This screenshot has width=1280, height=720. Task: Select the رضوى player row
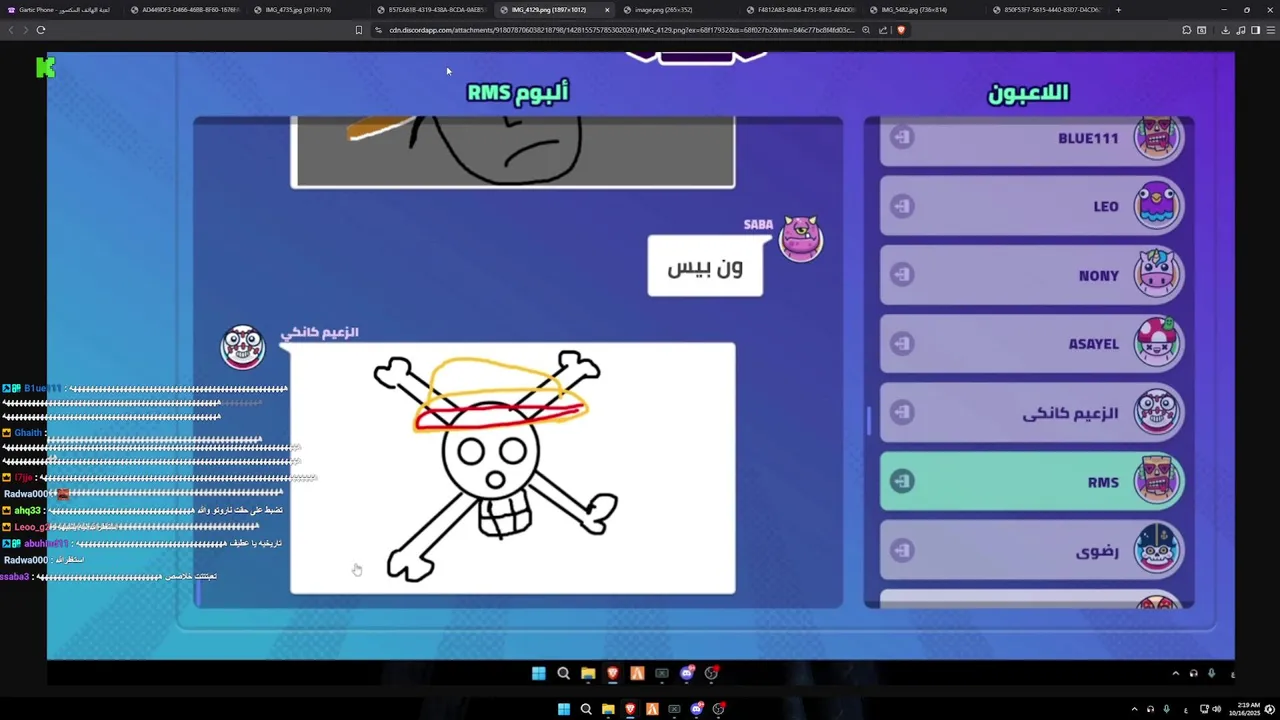tap(1032, 551)
